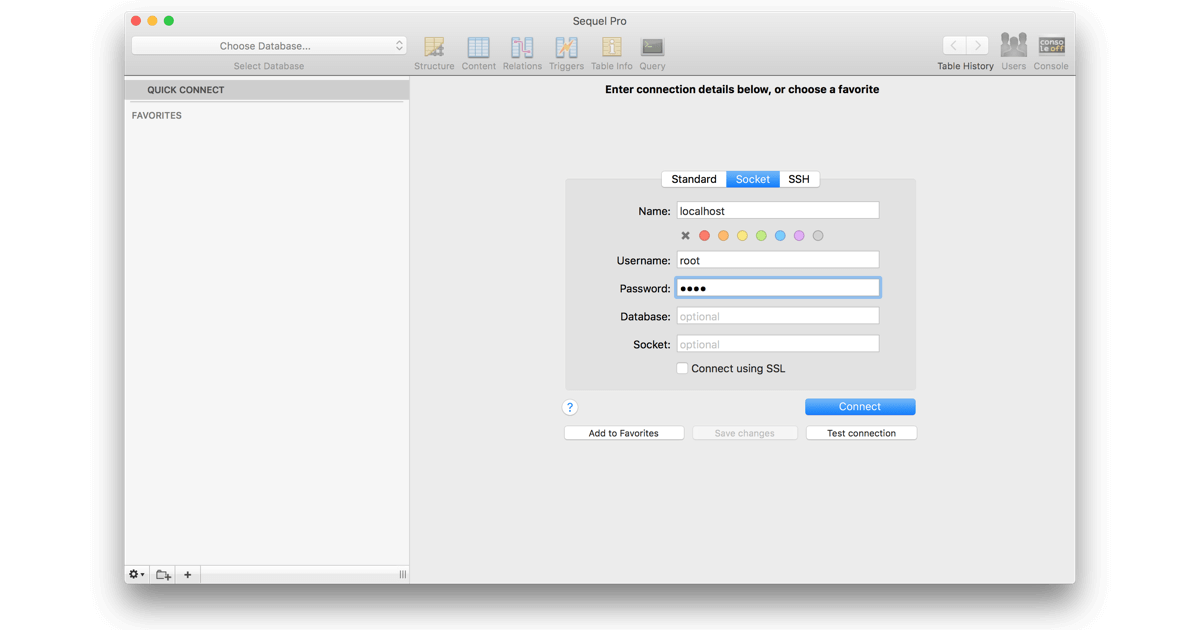Add a new favorite with plus
The height and width of the screenshot is (630, 1200).
(x=187, y=575)
